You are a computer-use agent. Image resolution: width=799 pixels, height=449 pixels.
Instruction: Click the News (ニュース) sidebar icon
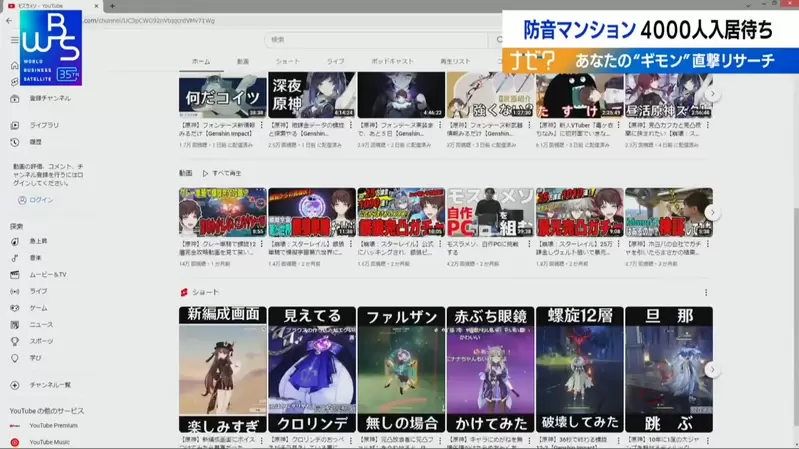[x=15, y=325]
